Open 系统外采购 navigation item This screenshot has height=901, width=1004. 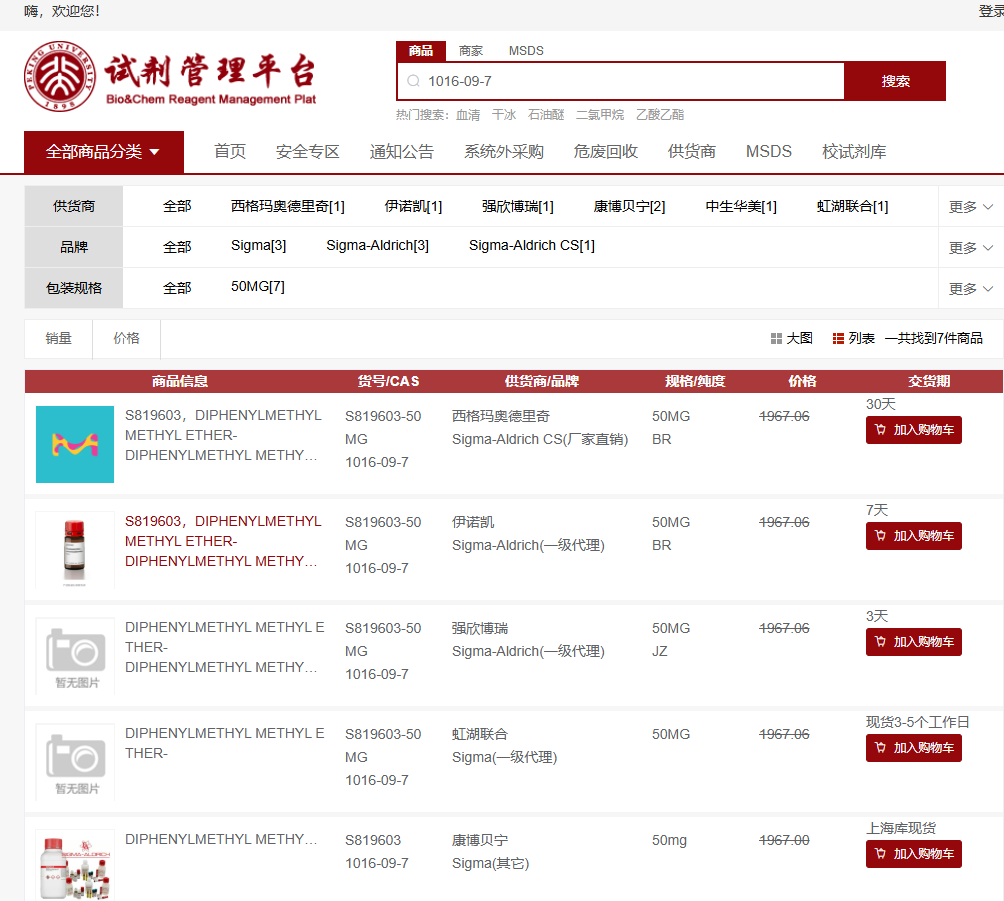pyautogui.click(x=504, y=152)
